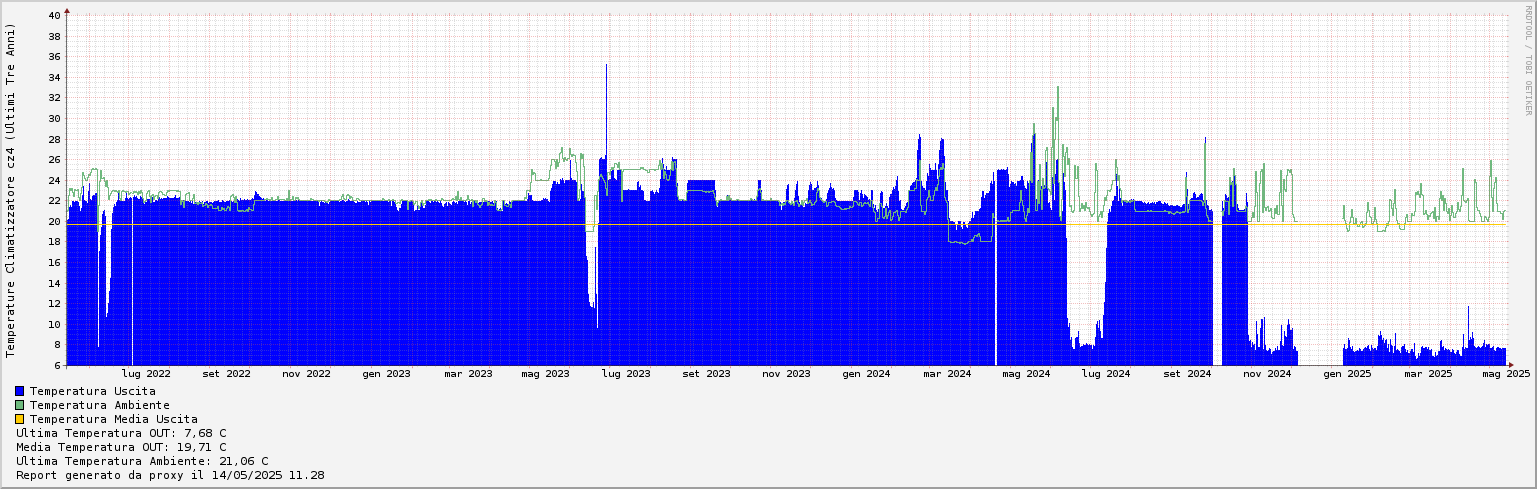Click the yellow Temperatura Media Uscita swatch
The height and width of the screenshot is (489, 1537).
pos(20,419)
